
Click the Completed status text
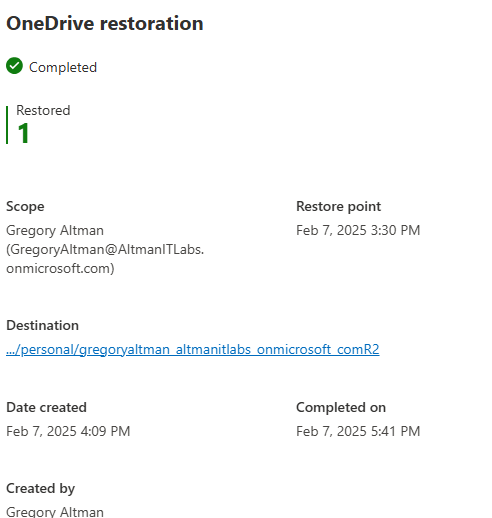(x=63, y=67)
